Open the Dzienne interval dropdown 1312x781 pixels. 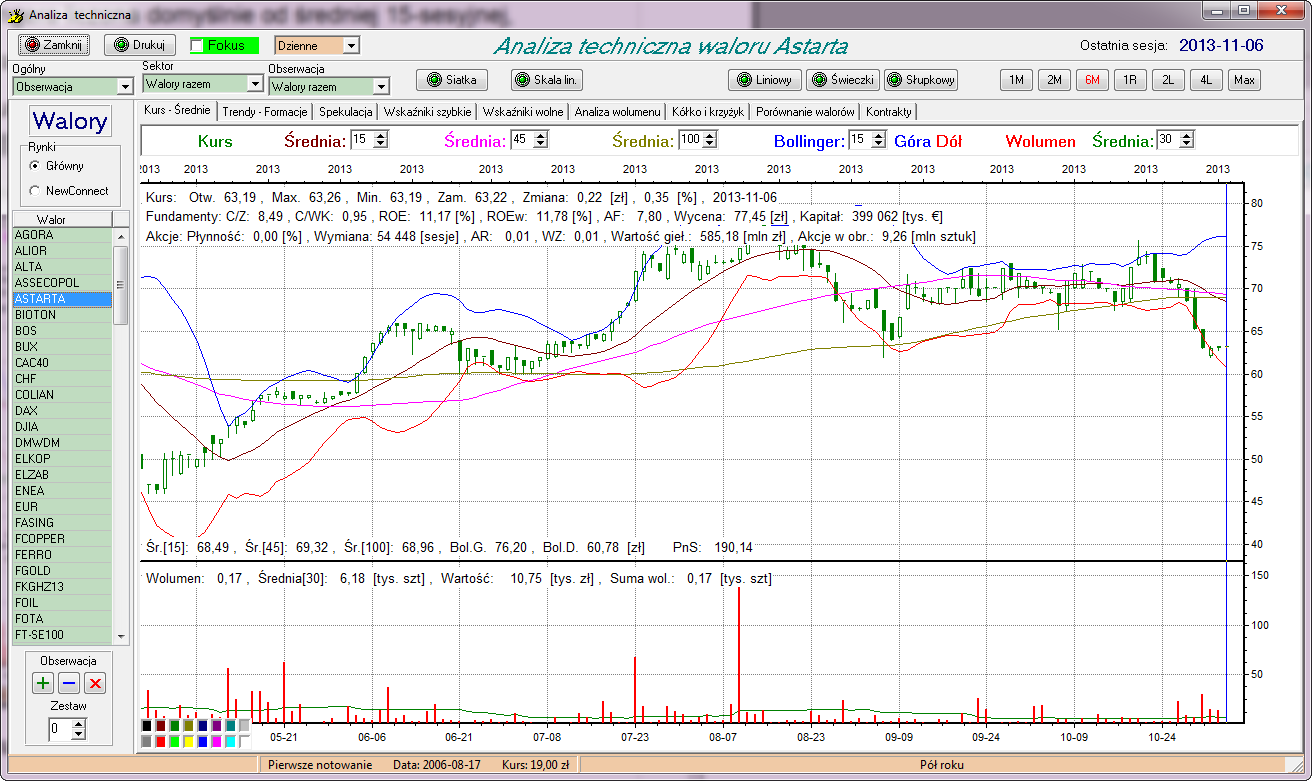click(350, 46)
